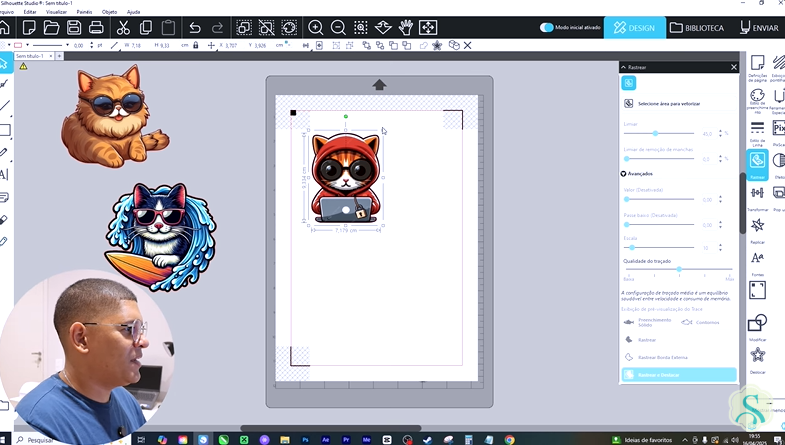Select the Pan hand tool
785x445 pixels.
click(406, 28)
